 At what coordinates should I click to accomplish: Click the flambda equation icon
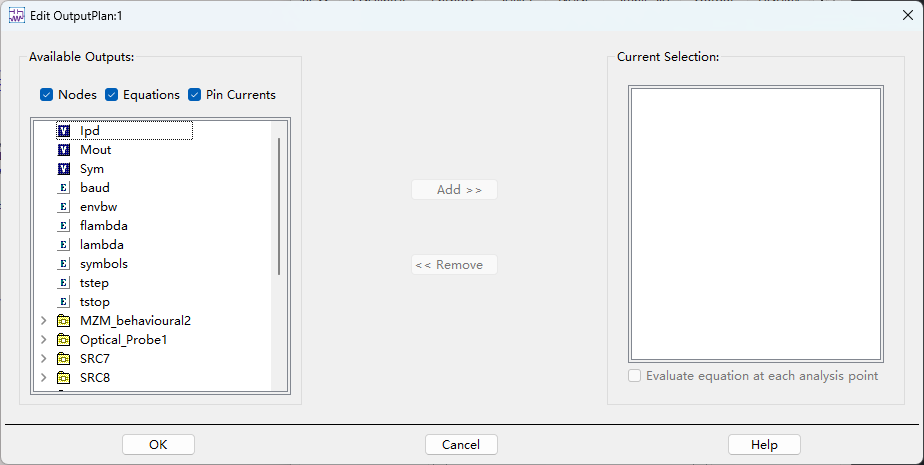tap(64, 226)
